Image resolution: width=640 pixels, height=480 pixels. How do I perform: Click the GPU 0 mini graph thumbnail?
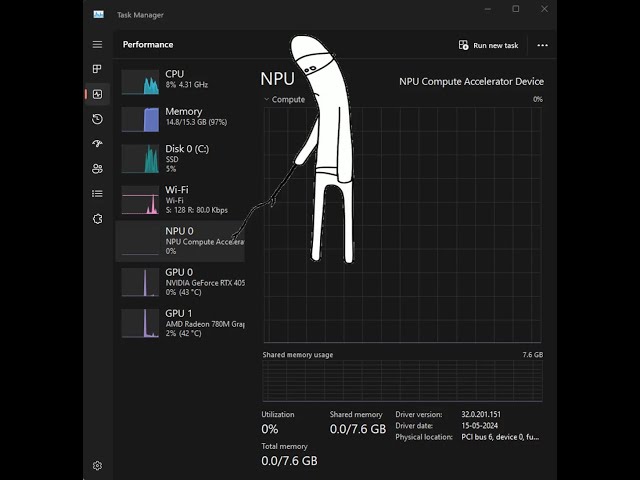(140, 282)
